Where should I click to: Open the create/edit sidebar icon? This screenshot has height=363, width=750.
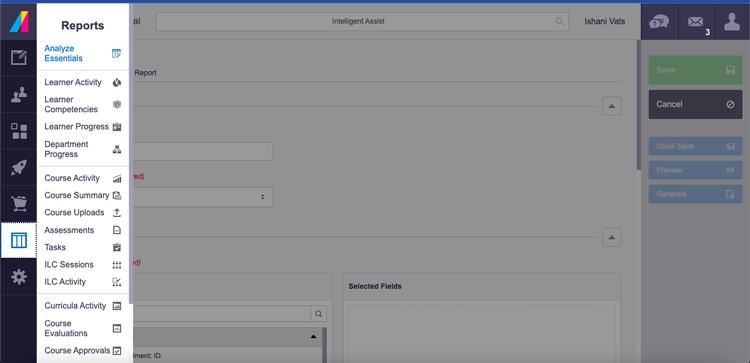[x=19, y=57]
